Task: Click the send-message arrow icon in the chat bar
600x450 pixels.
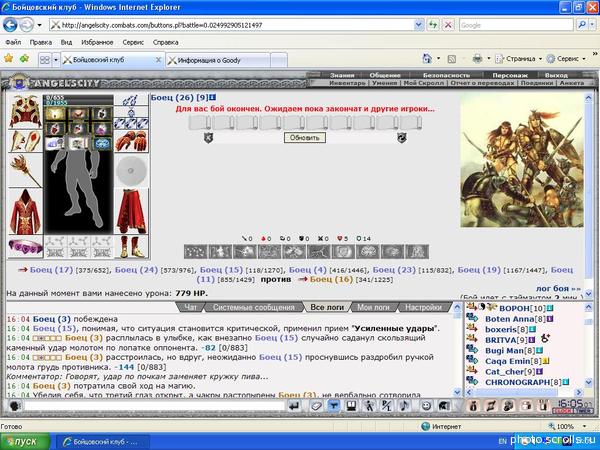Action: (x=294, y=406)
